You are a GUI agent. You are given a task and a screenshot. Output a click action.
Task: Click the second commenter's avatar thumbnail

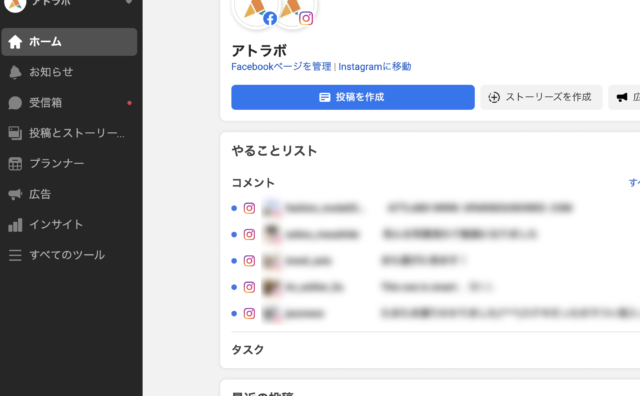click(271, 234)
